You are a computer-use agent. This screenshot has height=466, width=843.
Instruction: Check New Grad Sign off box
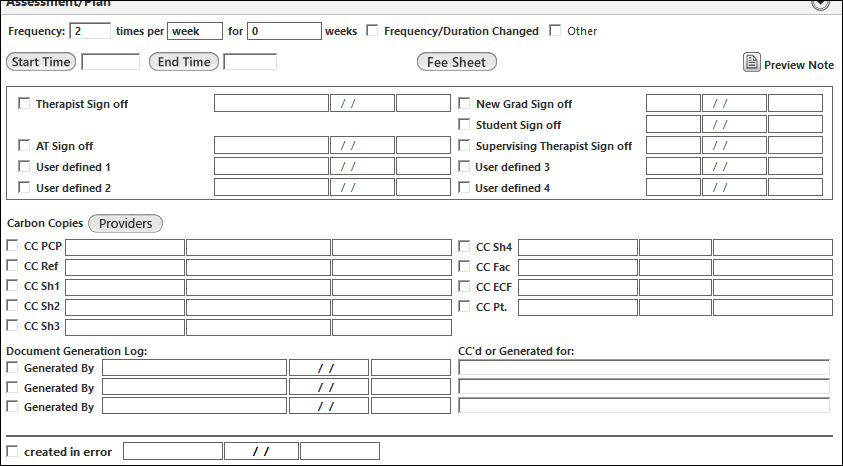464,103
